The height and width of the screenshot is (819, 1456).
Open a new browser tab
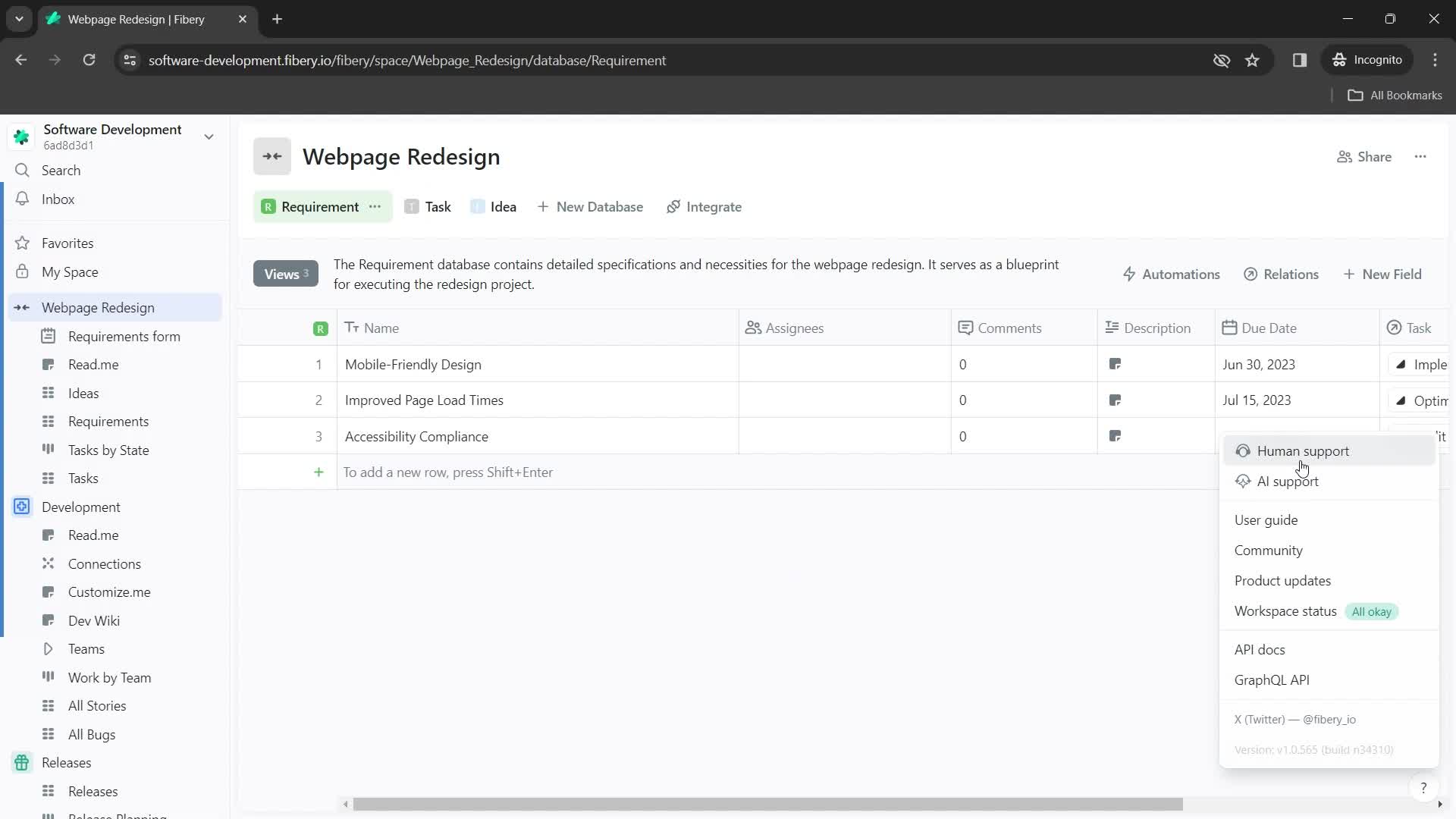tap(277, 19)
